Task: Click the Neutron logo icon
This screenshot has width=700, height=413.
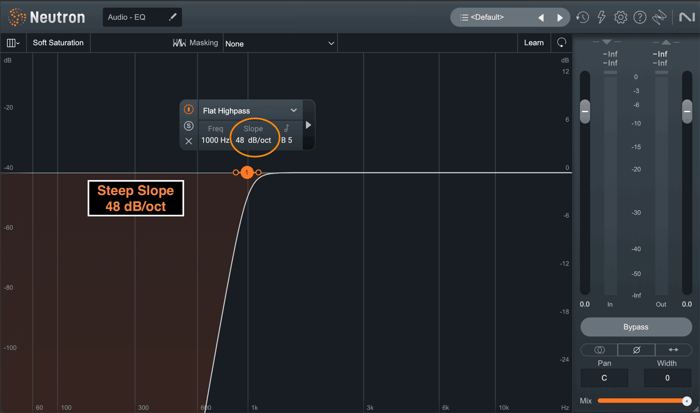Action: [17, 17]
